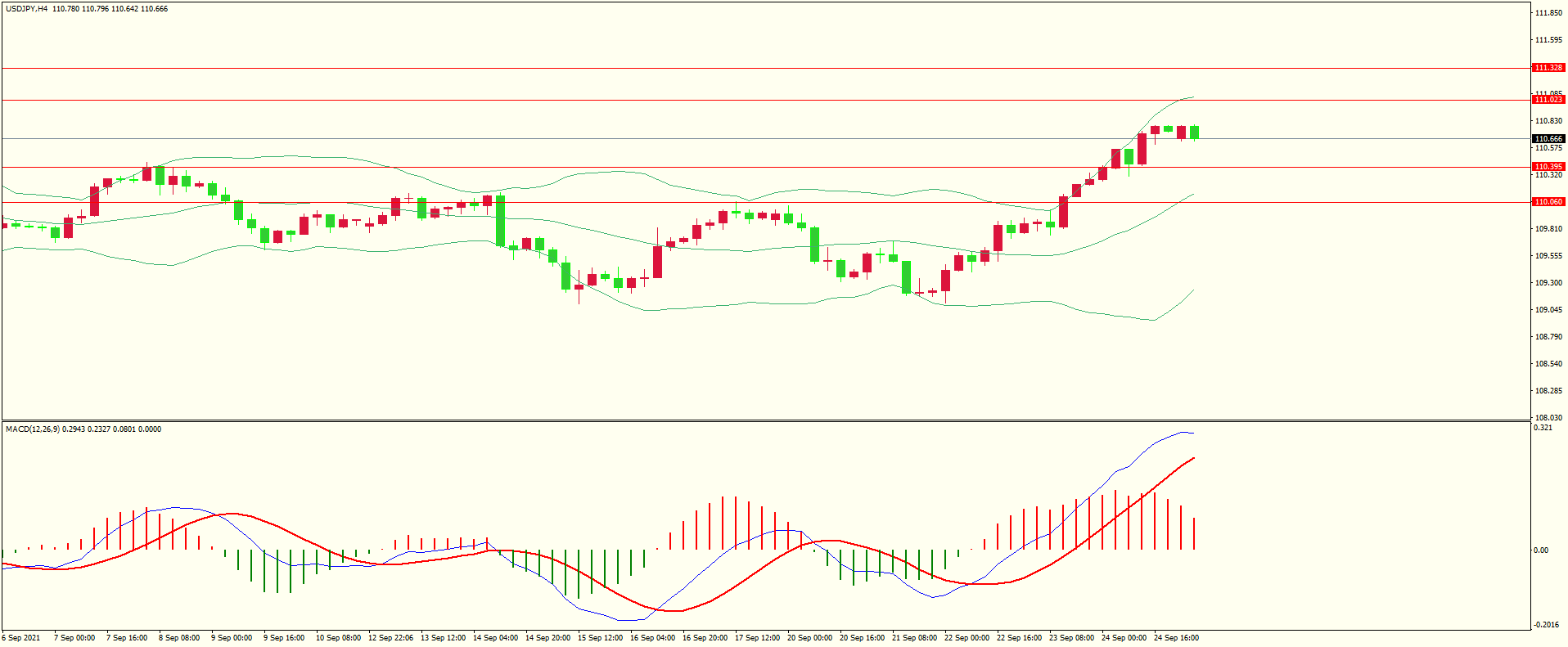This screenshot has width=1568, height=647.
Task: Click the 108.790 price scale value
Action: point(1548,337)
